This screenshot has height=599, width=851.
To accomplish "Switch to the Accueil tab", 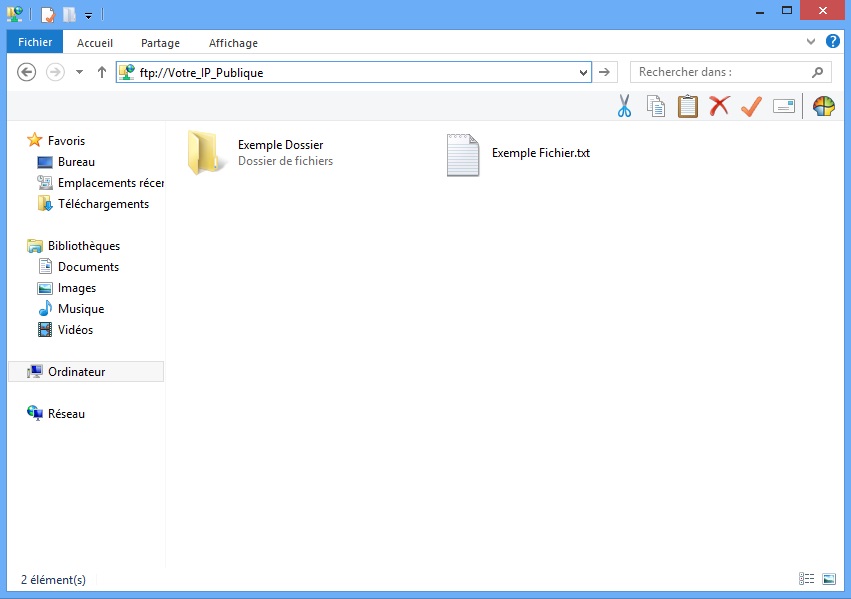I will pyautogui.click(x=95, y=43).
